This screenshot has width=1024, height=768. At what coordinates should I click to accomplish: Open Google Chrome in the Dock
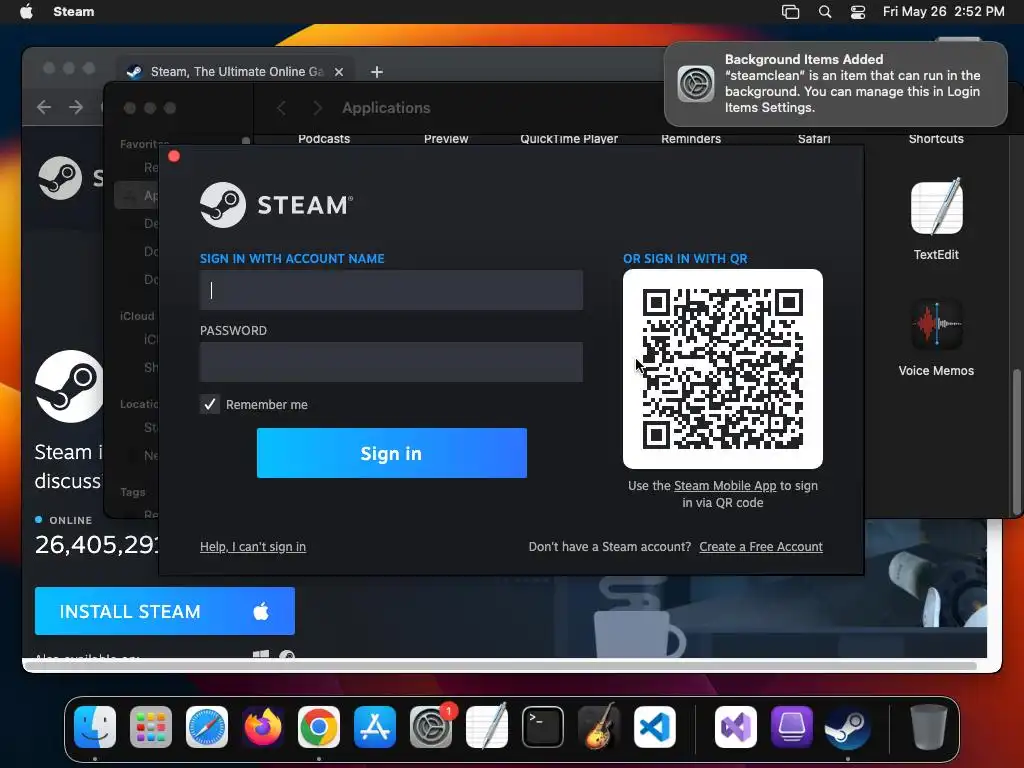click(319, 727)
